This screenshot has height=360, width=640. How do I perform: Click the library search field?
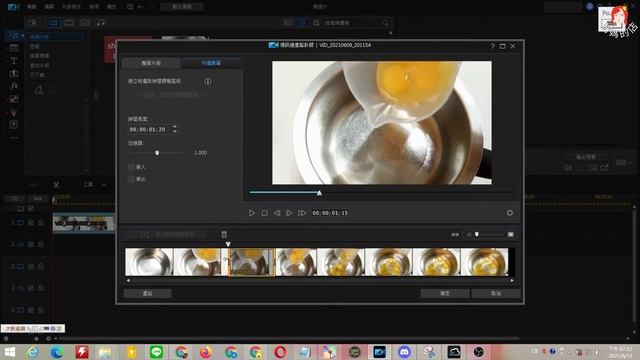coord(353,23)
